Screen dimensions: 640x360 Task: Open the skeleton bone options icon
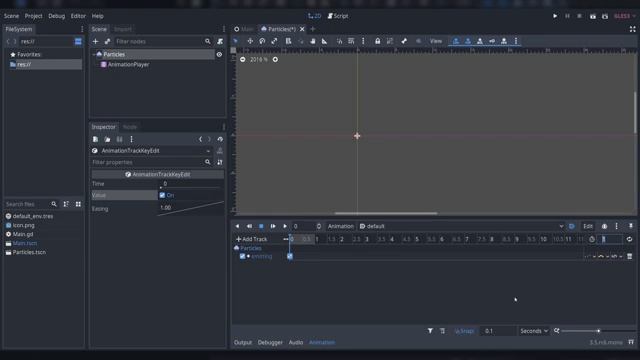[x=404, y=41]
